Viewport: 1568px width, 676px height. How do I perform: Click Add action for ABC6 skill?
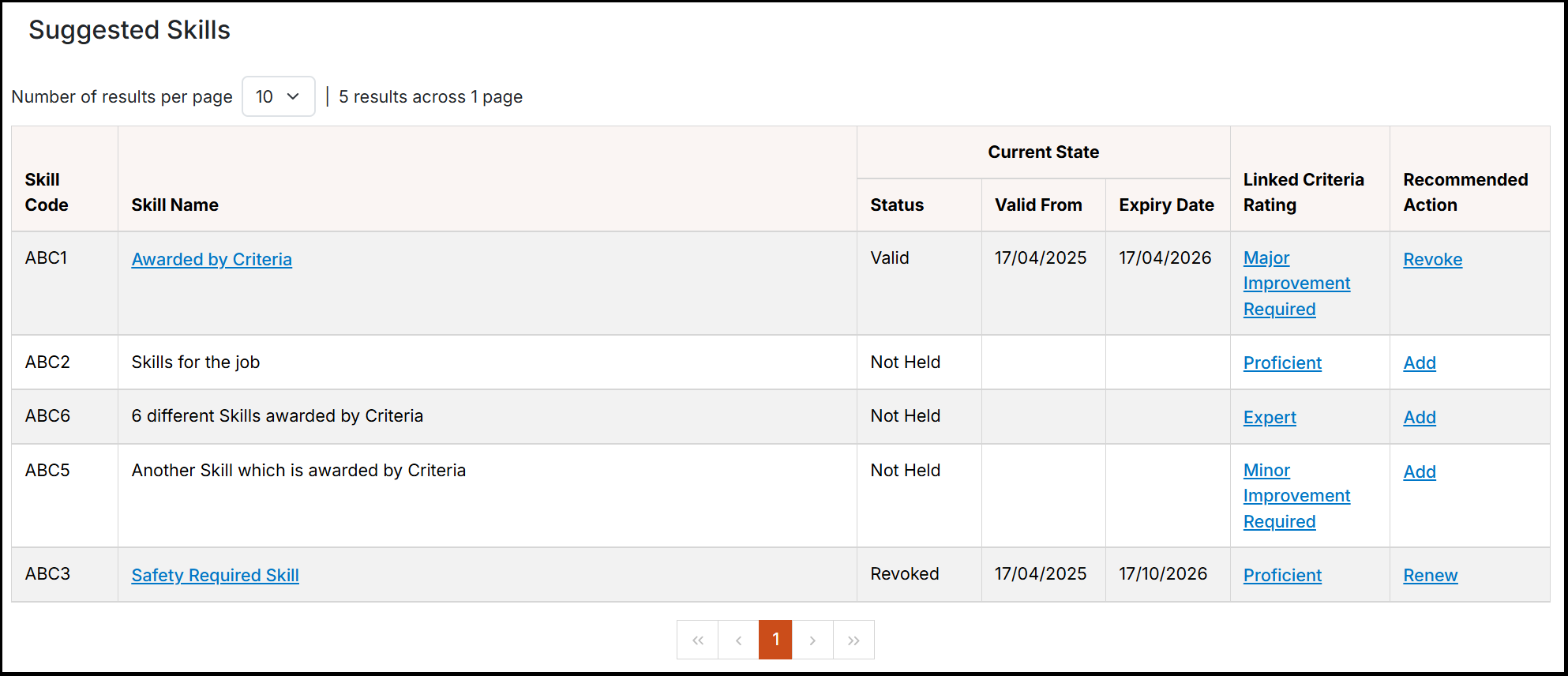(x=1420, y=417)
